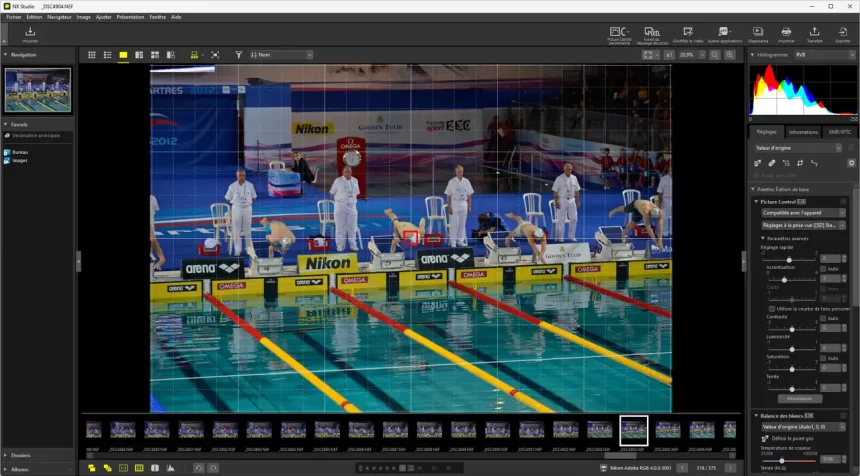Select the Bureau folder in Favoris

point(21,152)
